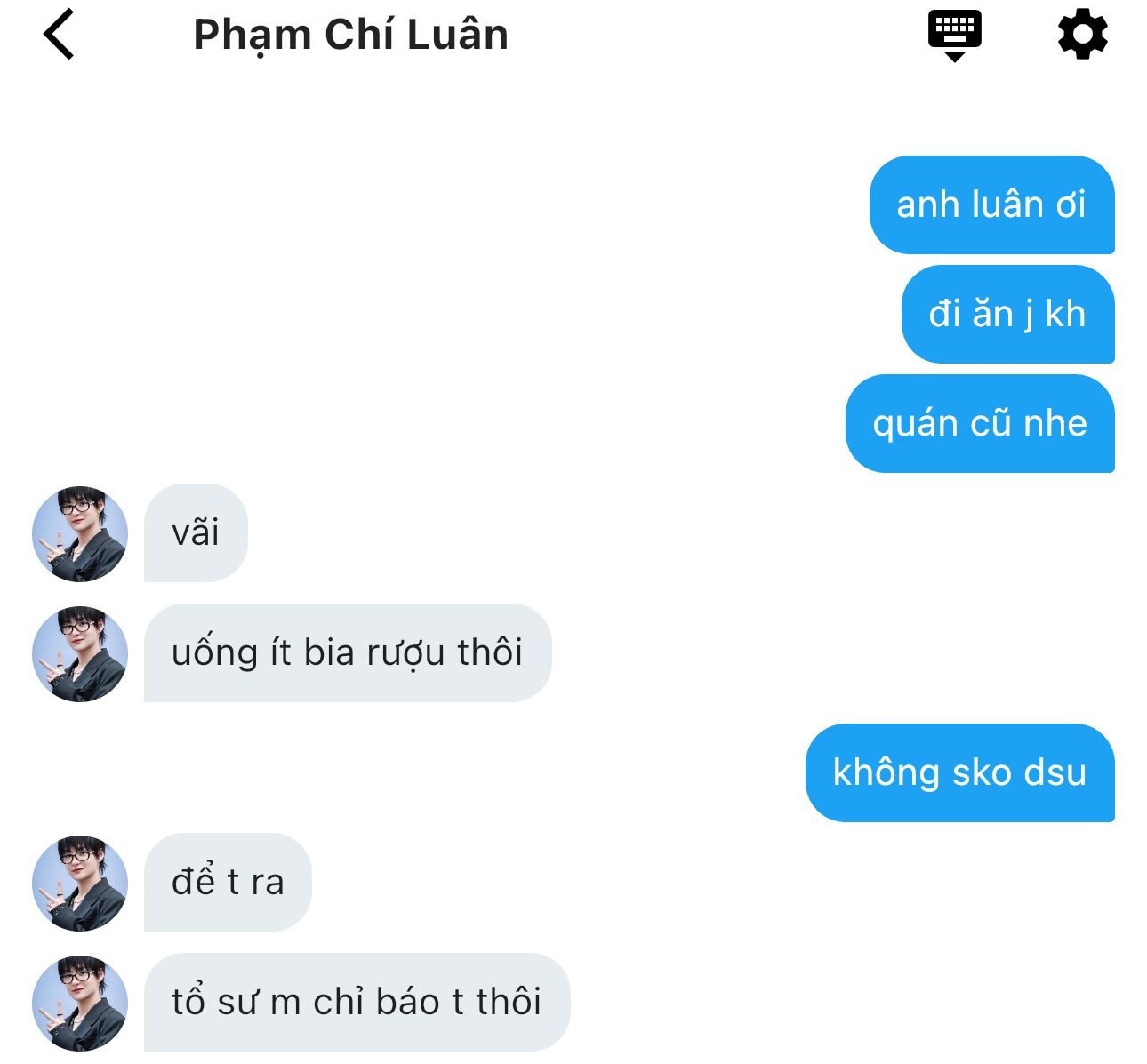The height and width of the screenshot is (1064, 1147).
Task: Select the sent message 'quán cũ nhe'
Action: [x=980, y=423]
